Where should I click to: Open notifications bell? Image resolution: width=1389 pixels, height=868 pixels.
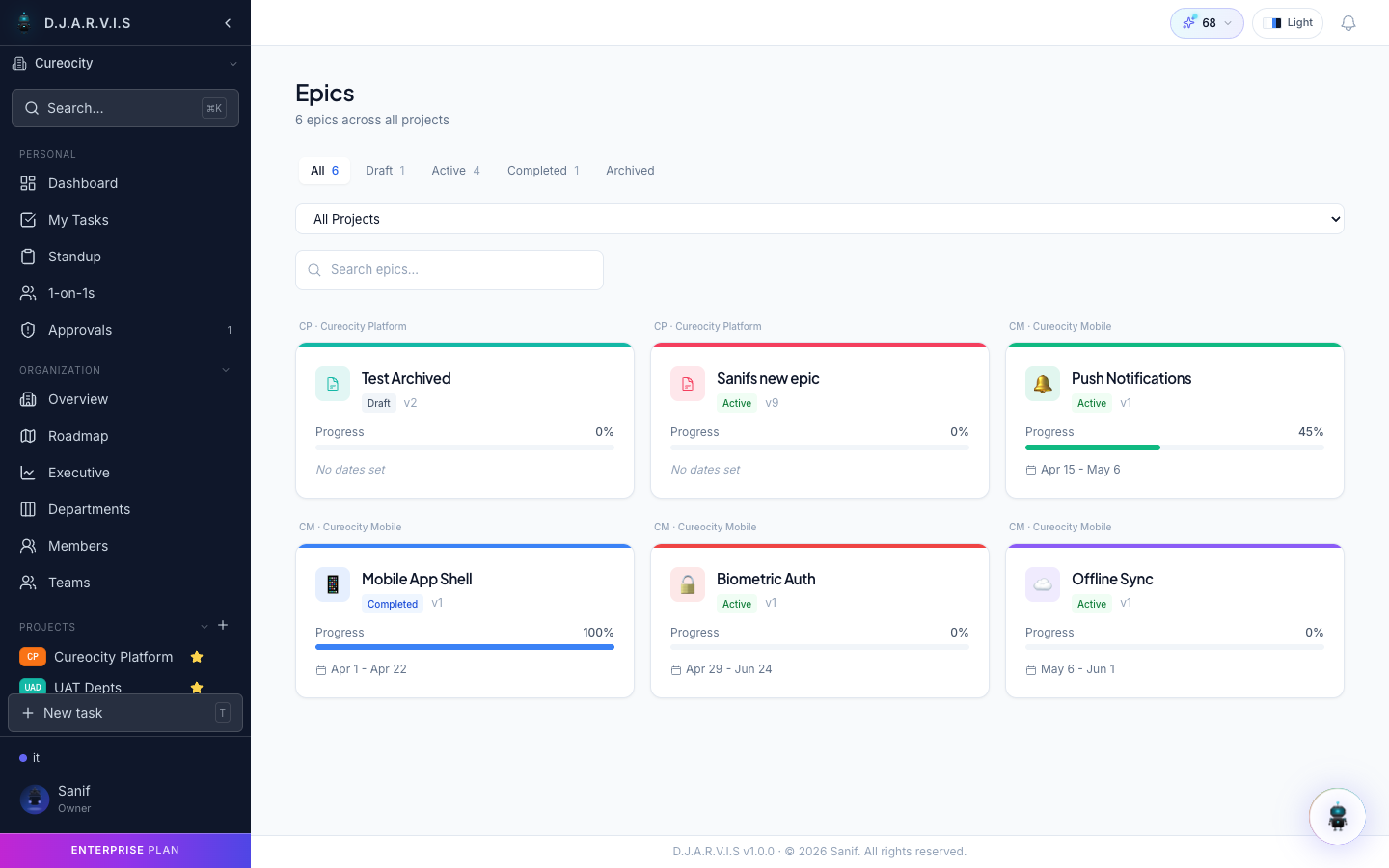point(1348,23)
